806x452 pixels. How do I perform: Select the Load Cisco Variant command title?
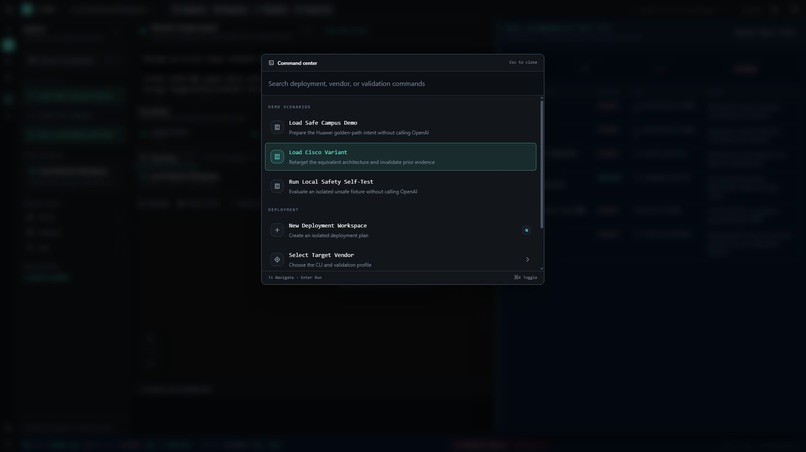click(318, 152)
